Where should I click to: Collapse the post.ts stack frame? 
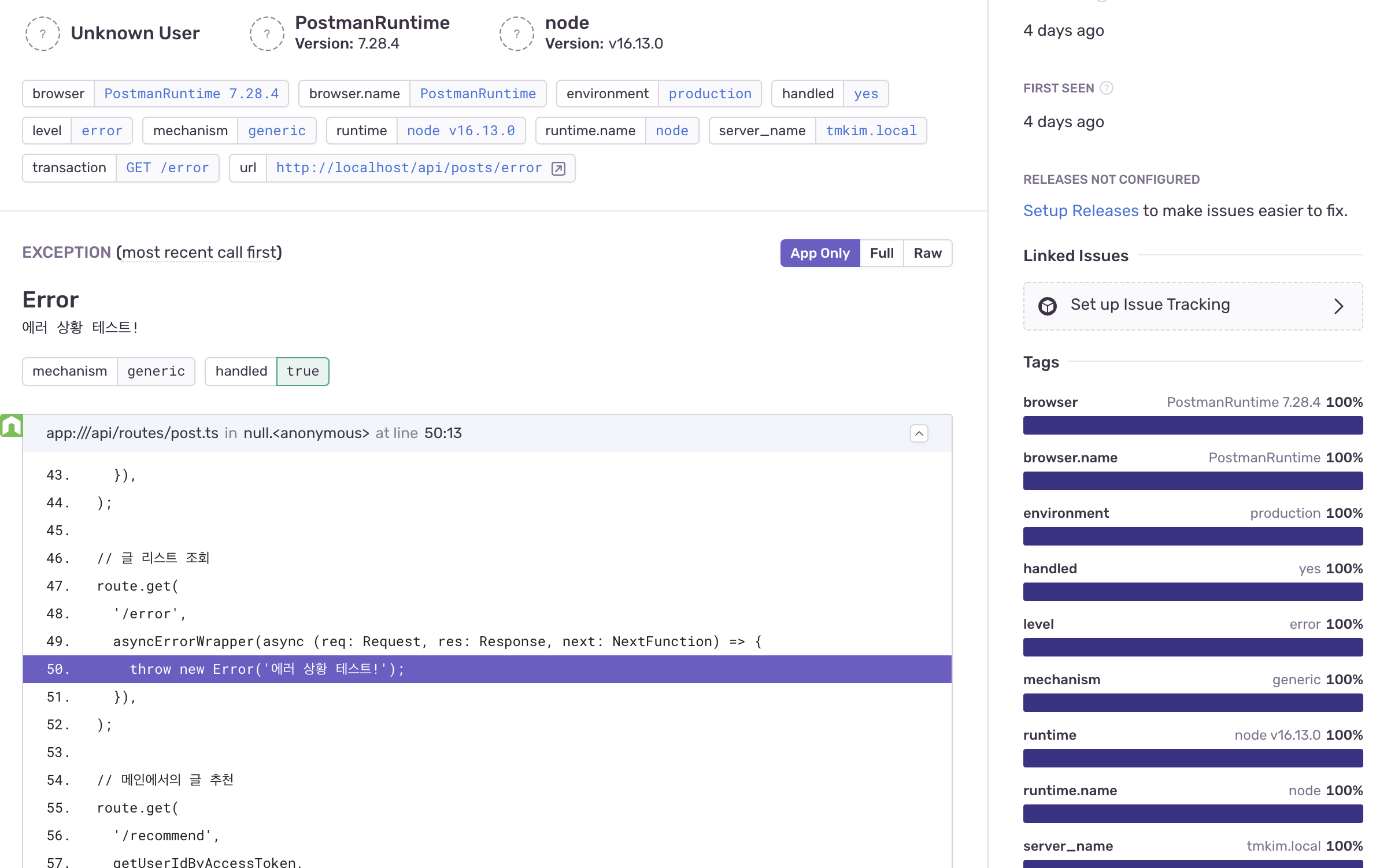point(919,433)
